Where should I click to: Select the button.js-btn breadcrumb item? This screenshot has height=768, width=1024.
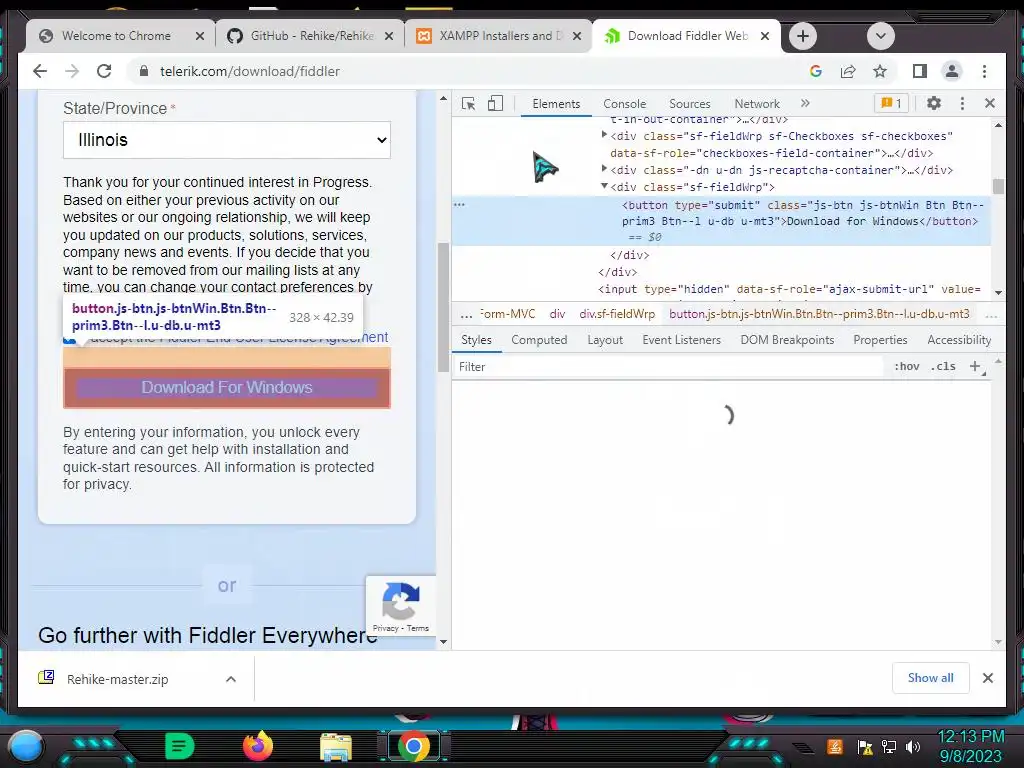pos(819,313)
